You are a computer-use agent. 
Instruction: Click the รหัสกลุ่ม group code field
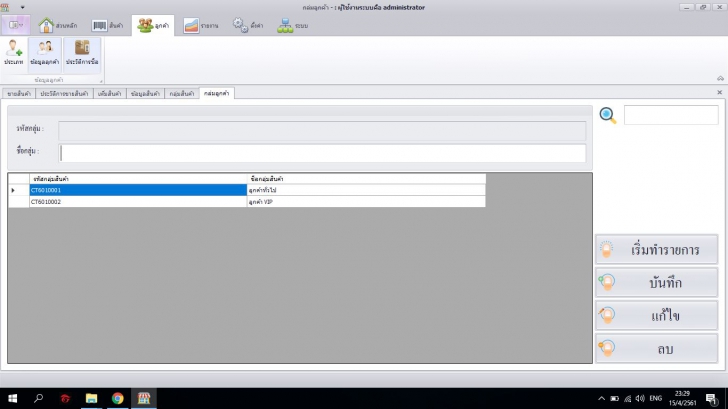(322, 130)
